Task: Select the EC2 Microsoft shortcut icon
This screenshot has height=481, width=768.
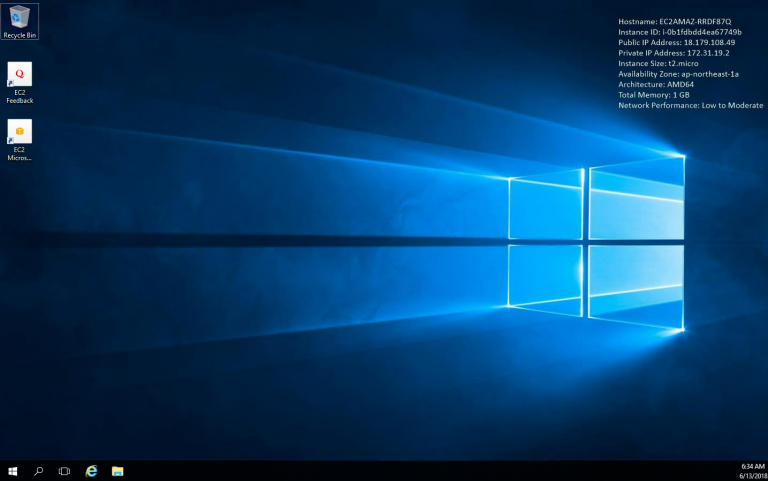Action: click(19, 137)
